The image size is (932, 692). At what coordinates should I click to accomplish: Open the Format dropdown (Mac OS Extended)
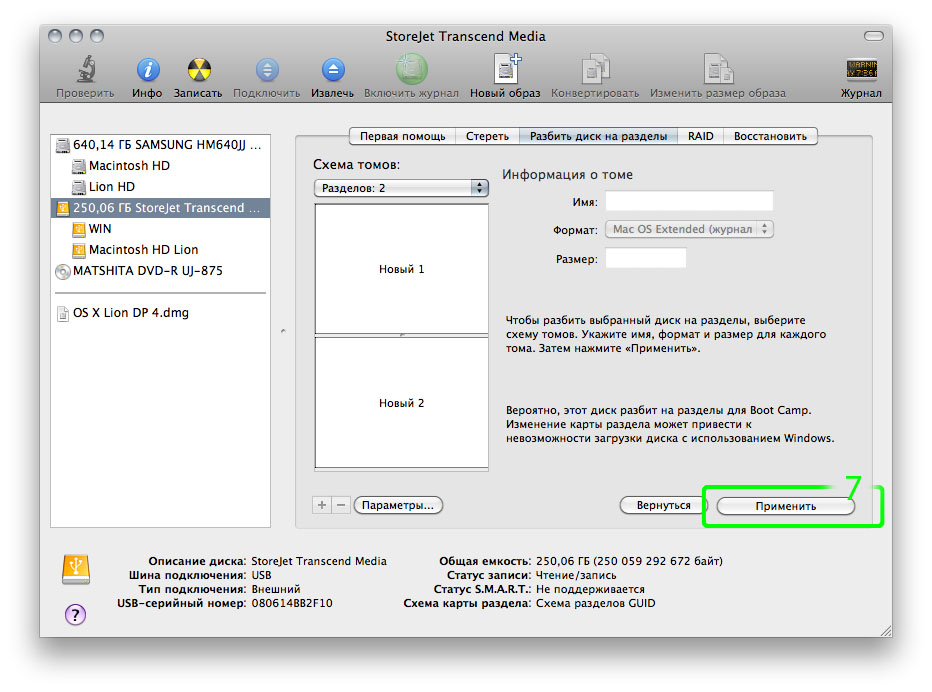690,229
